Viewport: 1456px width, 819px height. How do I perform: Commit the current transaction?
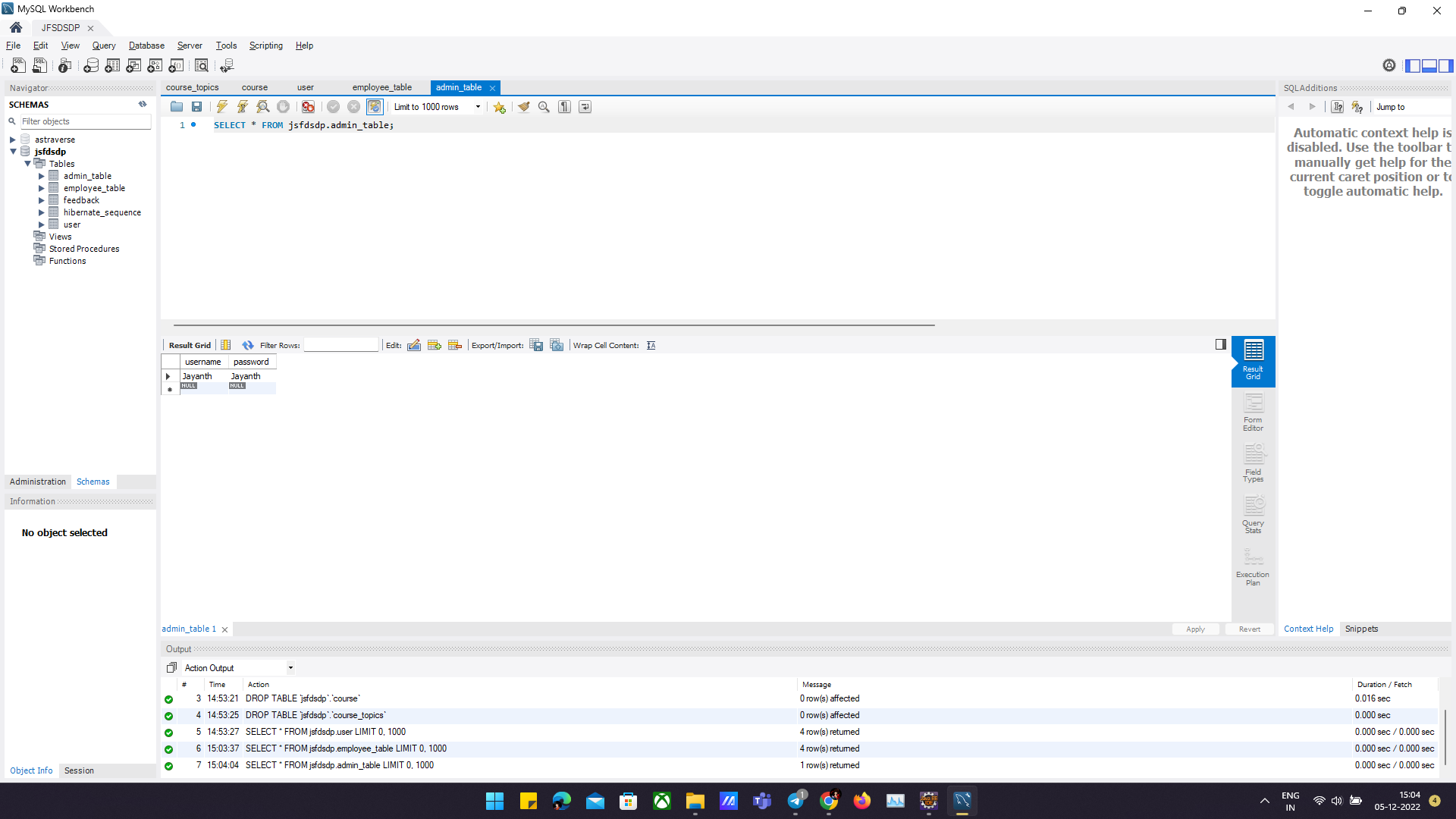coord(333,107)
